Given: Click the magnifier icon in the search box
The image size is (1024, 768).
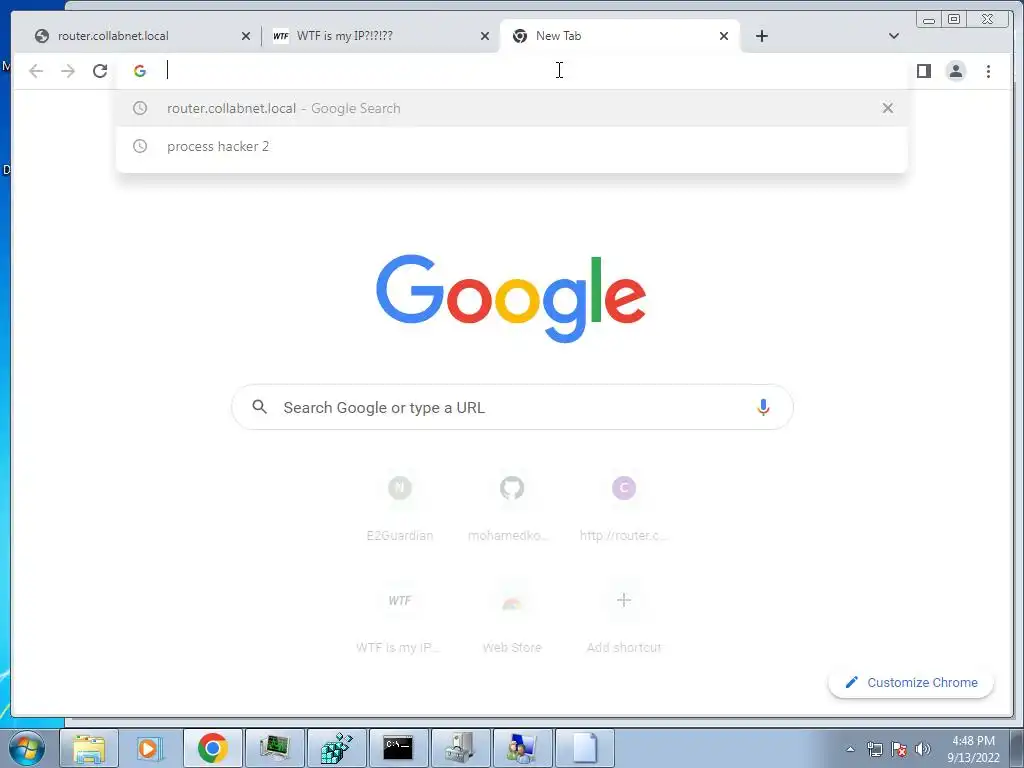Looking at the screenshot, I should [259, 407].
